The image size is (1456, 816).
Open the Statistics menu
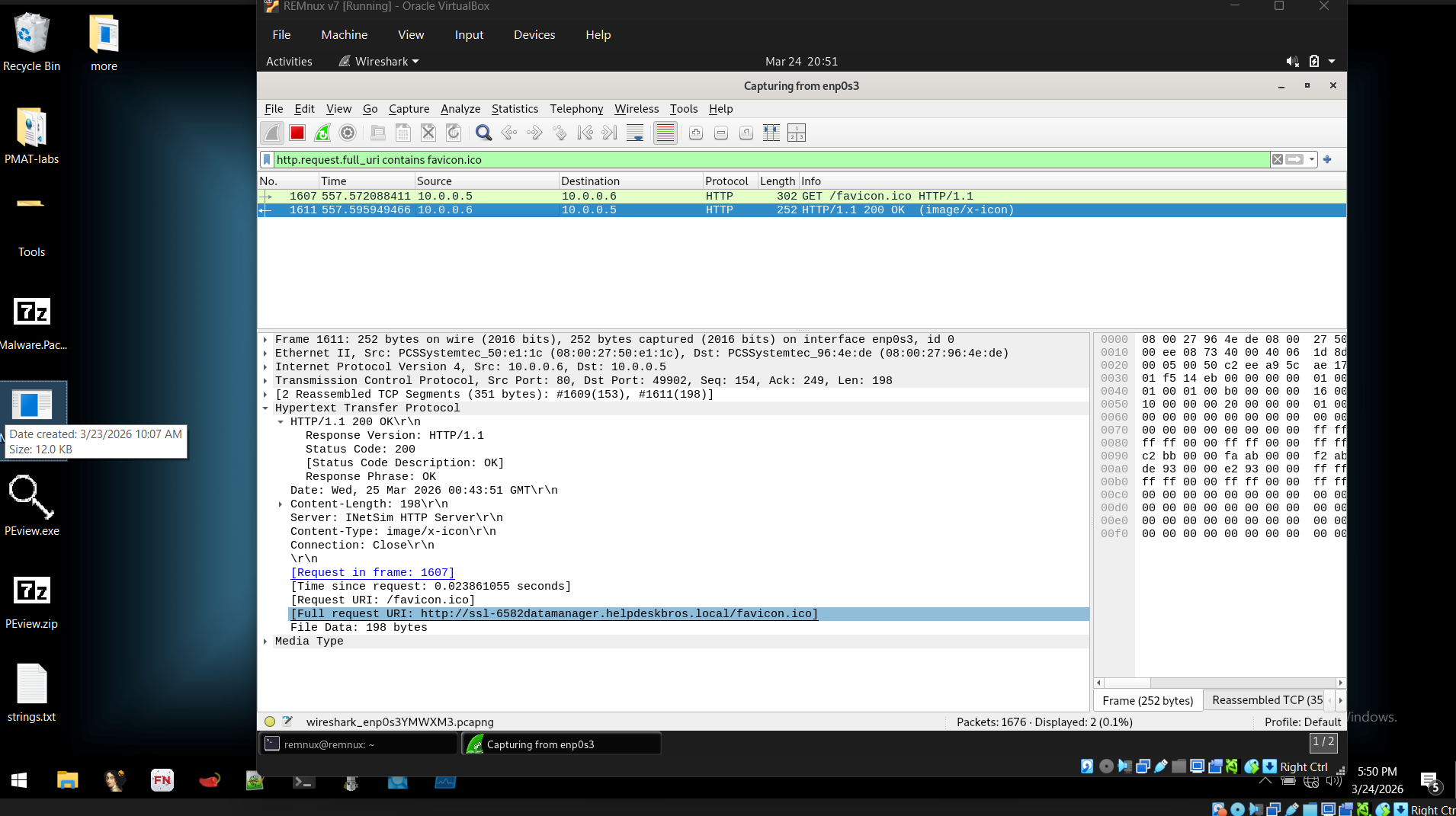515,109
